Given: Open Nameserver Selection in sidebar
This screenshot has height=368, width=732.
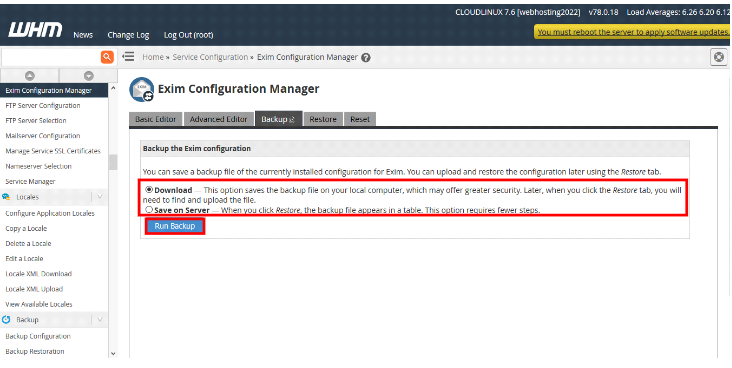Looking at the screenshot, I should click(38, 166).
